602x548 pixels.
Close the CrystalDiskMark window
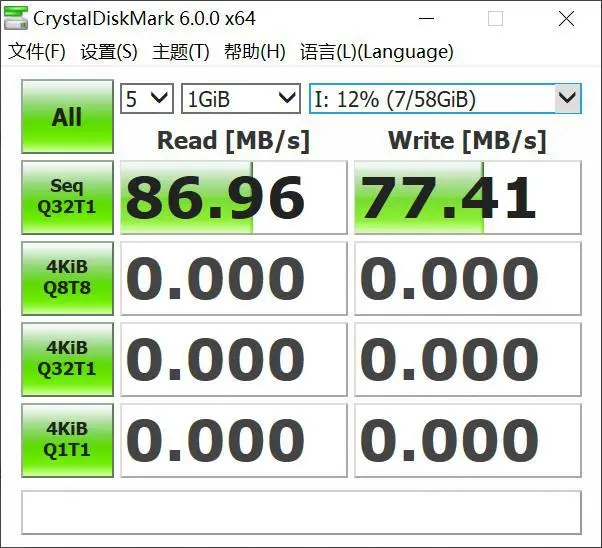[x=566, y=18]
